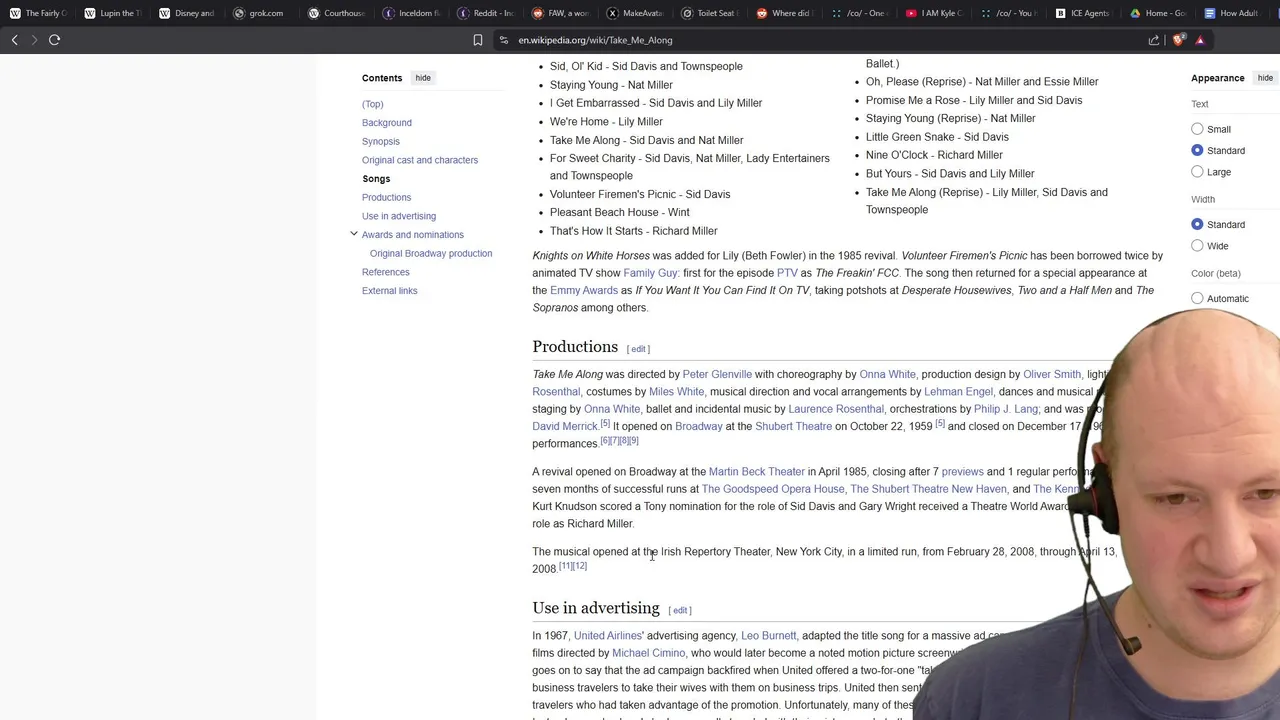The height and width of the screenshot is (720, 1280).
Task: Open the MakeAvatar tab
Action: click(x=635, y=13)
